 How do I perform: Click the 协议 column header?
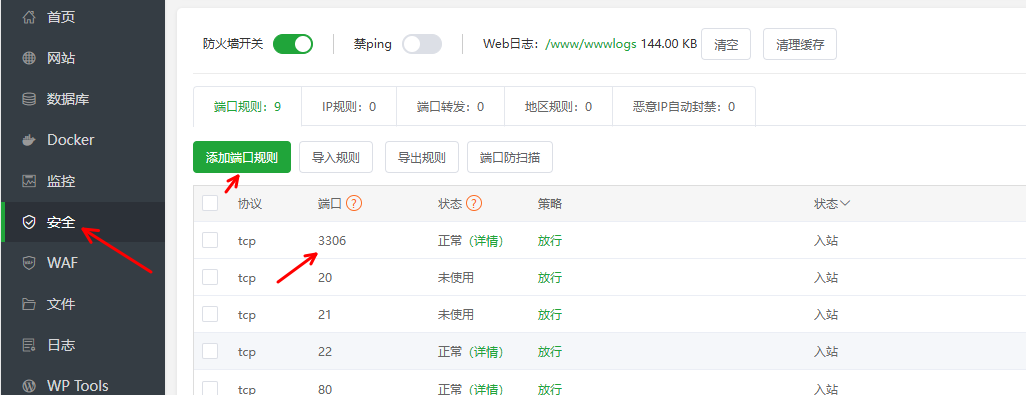(250, 203)
